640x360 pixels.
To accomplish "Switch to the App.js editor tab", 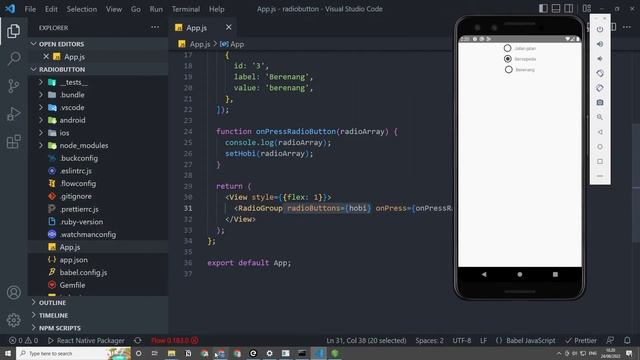I will point(196,28).
